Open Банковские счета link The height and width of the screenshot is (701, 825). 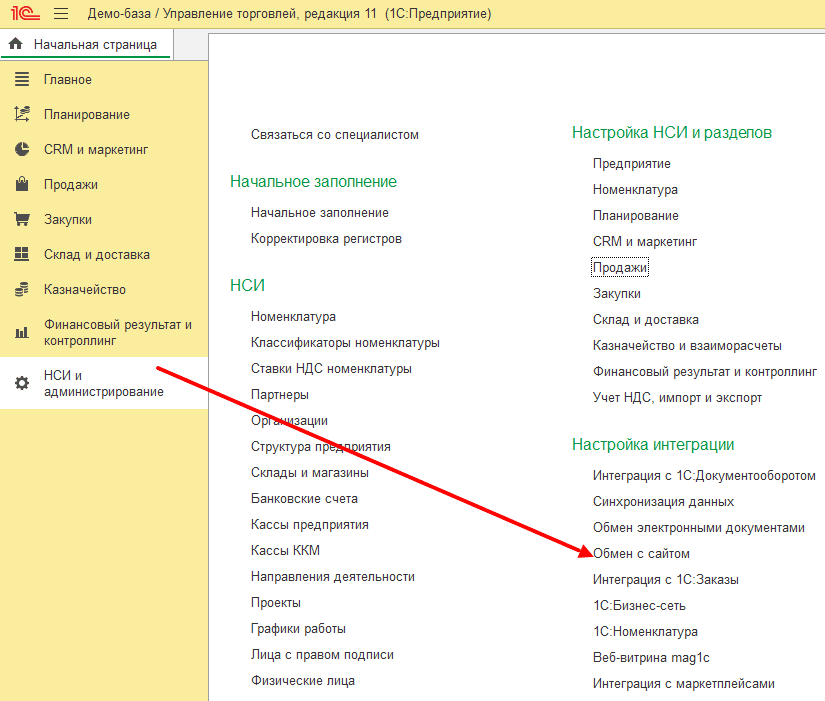[304, 498]
